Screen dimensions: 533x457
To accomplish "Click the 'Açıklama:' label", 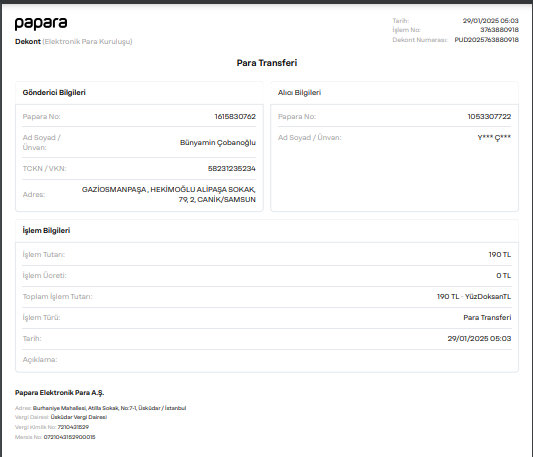I will [40, 360].
